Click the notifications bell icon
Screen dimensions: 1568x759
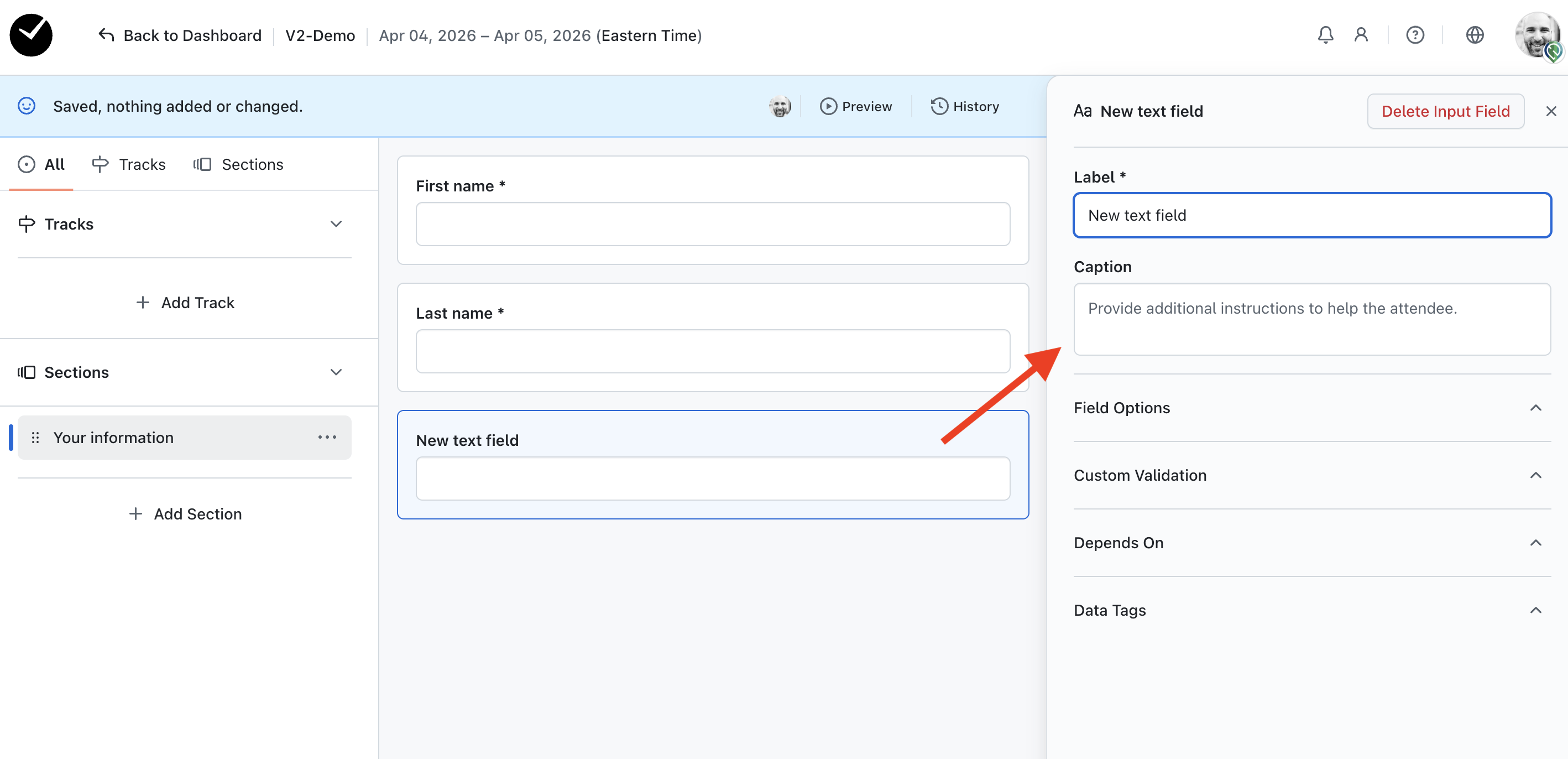(x=1325, y=35)
